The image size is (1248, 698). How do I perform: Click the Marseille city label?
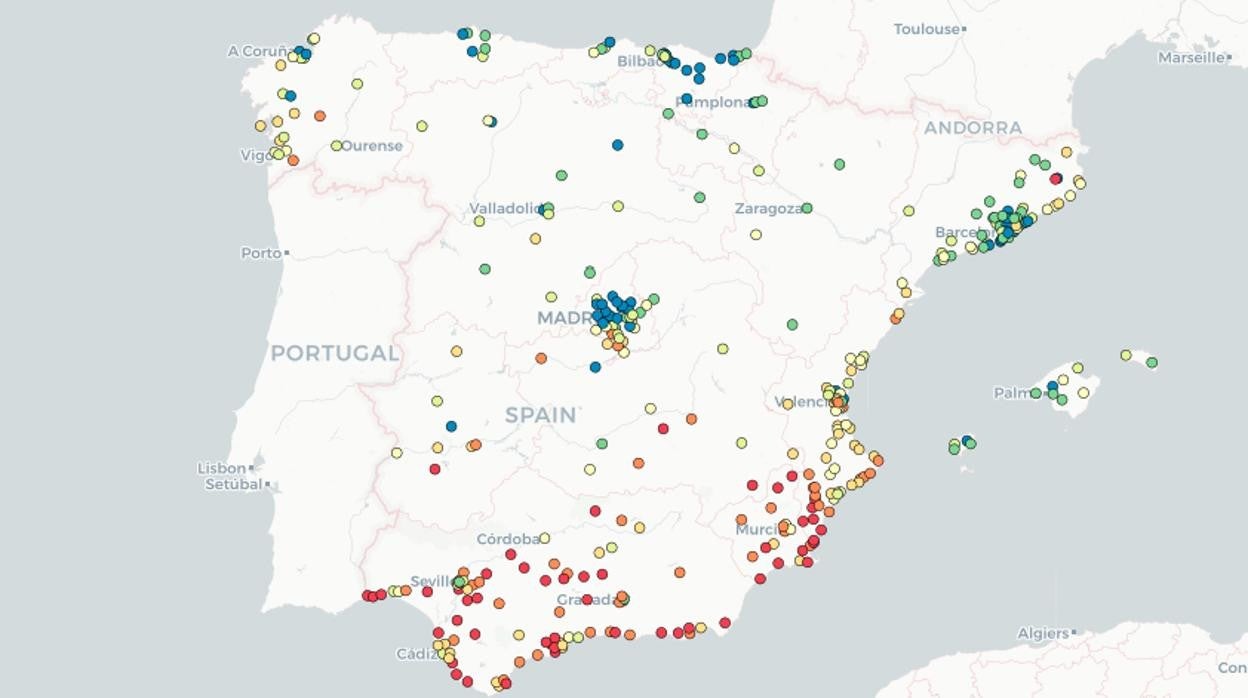(1192, 57)
